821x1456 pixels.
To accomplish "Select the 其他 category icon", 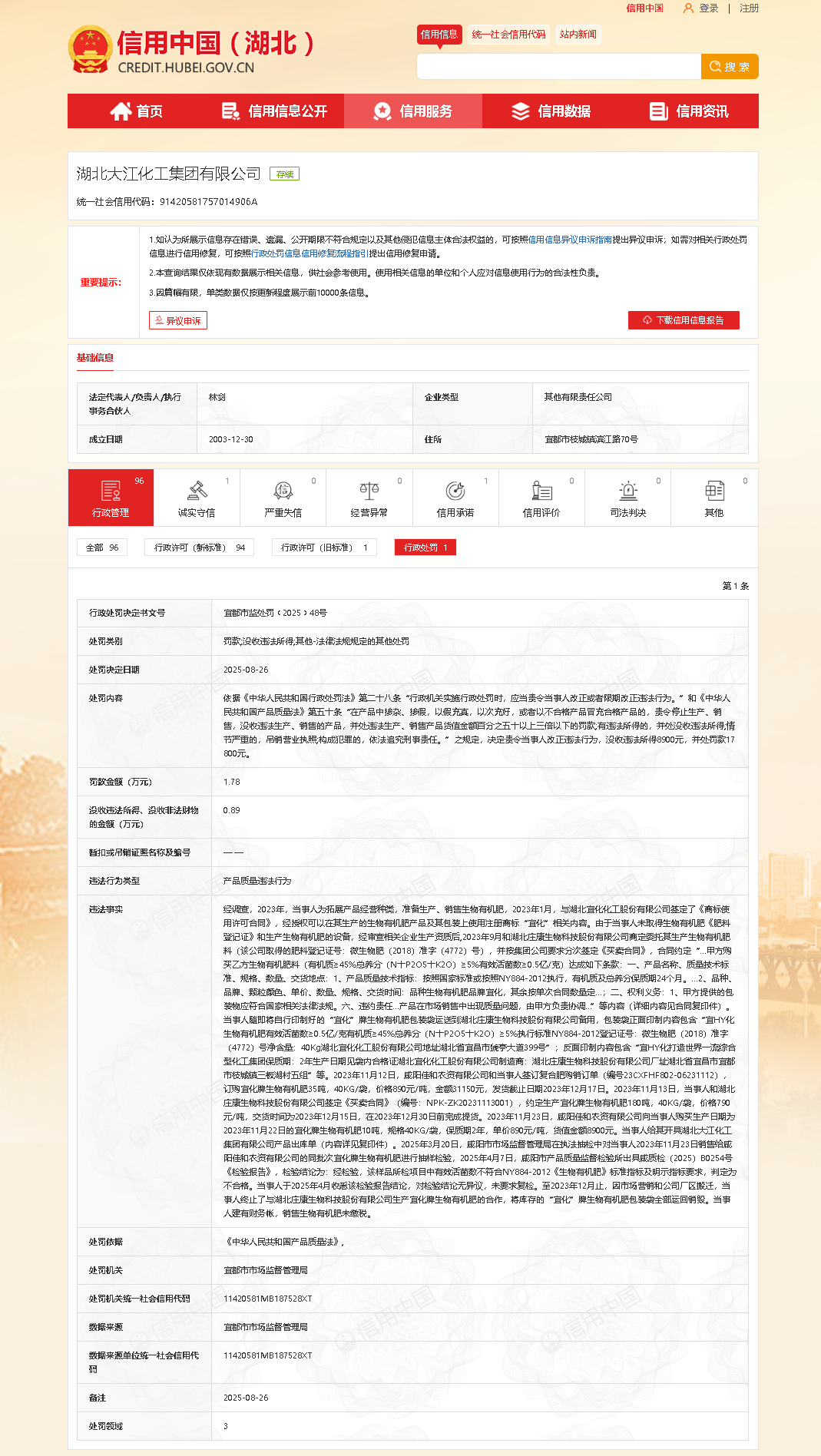I will point(714,490).
